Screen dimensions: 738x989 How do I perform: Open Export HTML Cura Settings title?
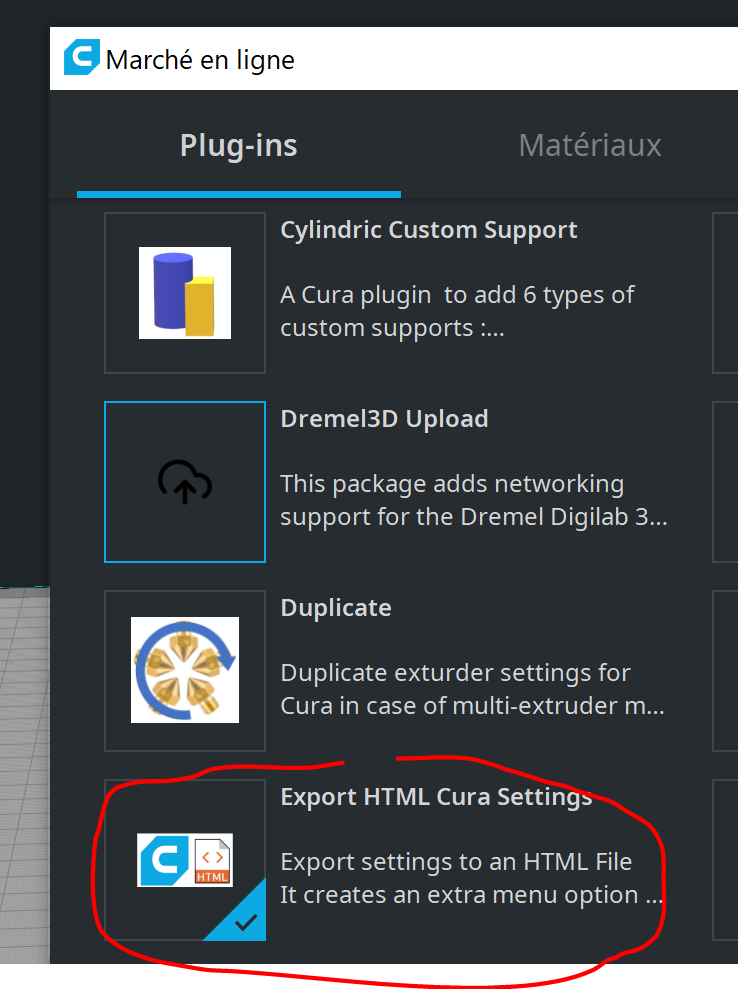(x=436, y=797)
